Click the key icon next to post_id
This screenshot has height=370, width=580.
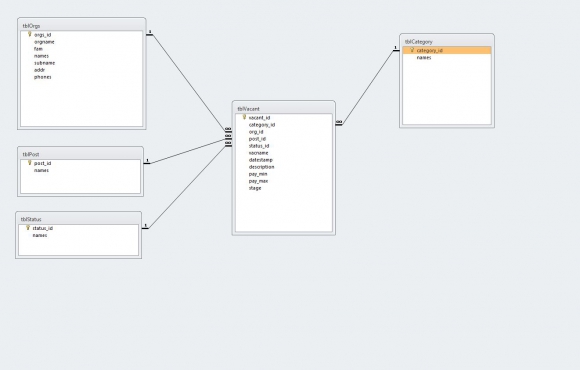coord(30,163)
